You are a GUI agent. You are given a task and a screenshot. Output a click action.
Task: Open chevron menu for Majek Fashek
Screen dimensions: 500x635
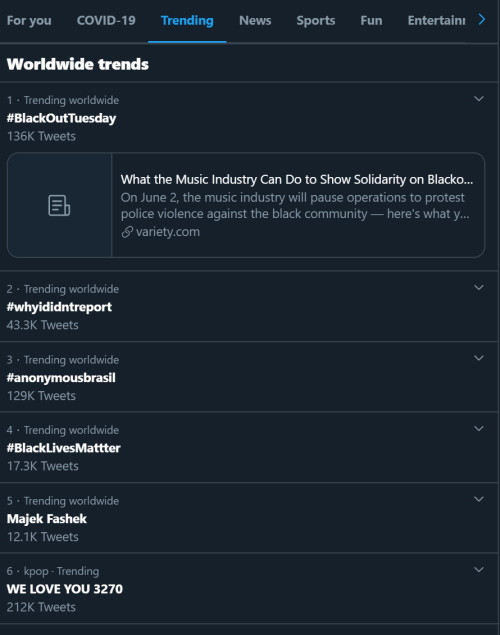(479, 499)
